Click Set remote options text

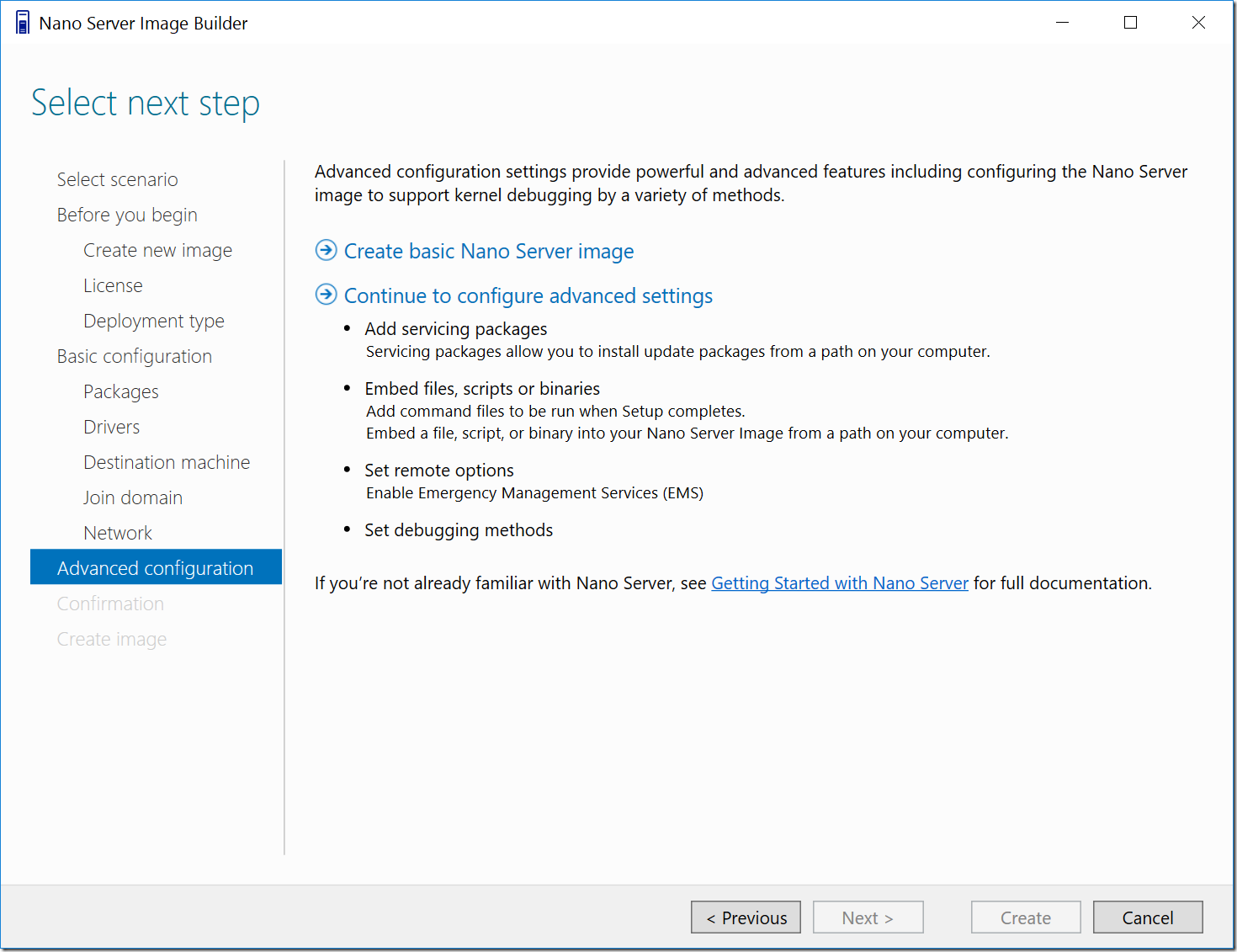point(439,471)
